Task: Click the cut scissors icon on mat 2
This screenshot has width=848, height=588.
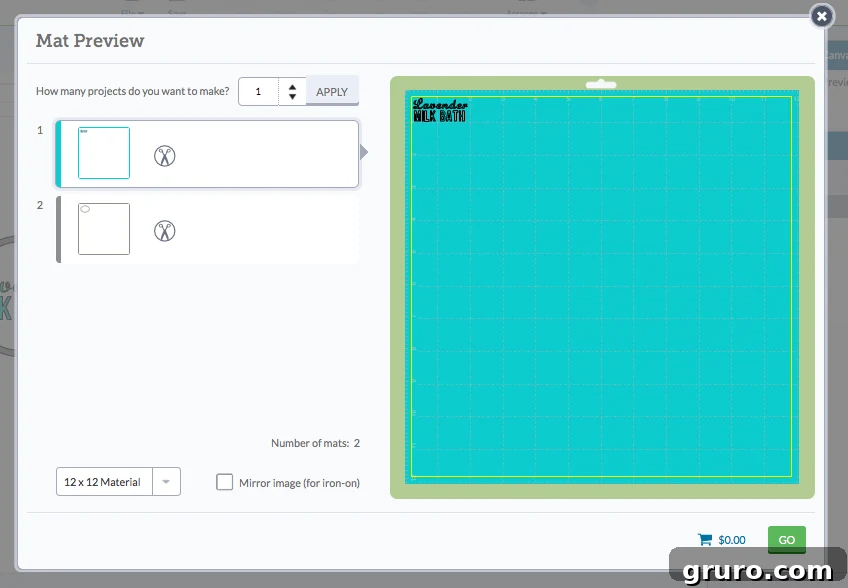Action: pos(164,232)
